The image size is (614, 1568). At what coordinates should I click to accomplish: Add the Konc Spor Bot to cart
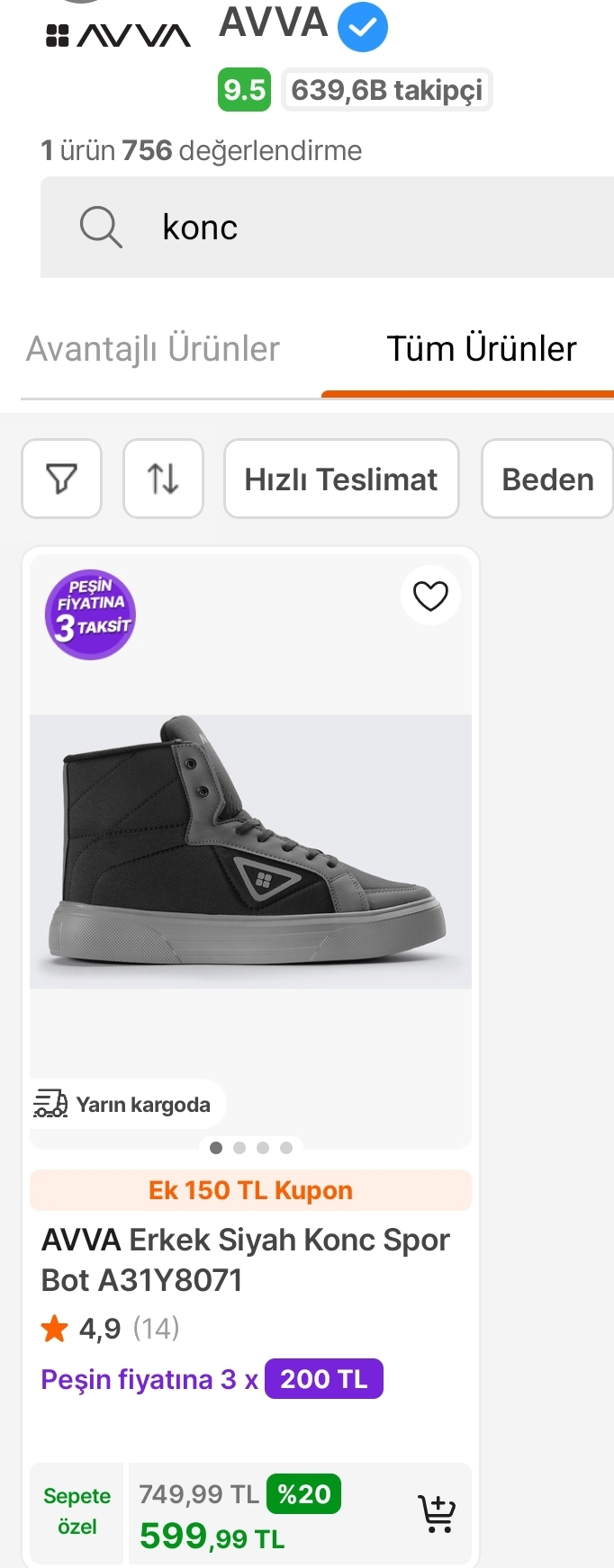click(x=437, y=1513)
